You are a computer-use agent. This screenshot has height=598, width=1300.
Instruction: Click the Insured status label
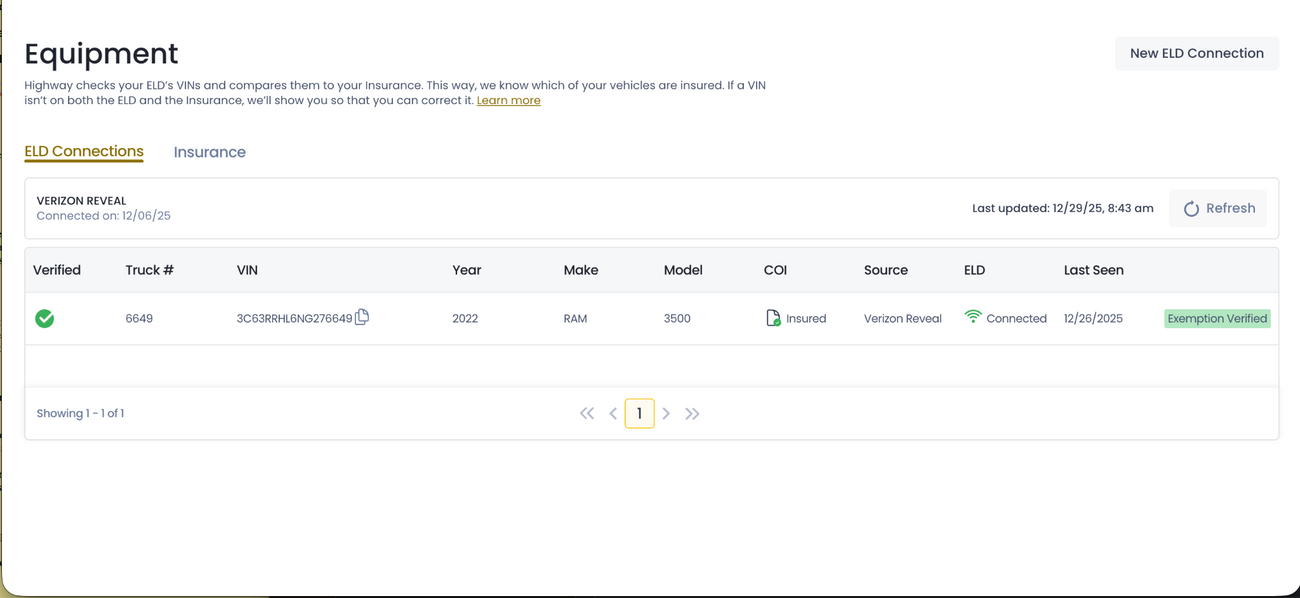[806, 318]
